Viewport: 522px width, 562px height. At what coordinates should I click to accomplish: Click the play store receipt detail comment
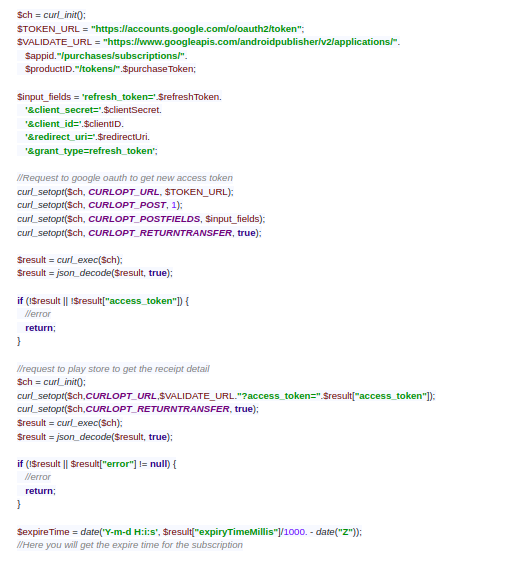(x=113, y=369)
